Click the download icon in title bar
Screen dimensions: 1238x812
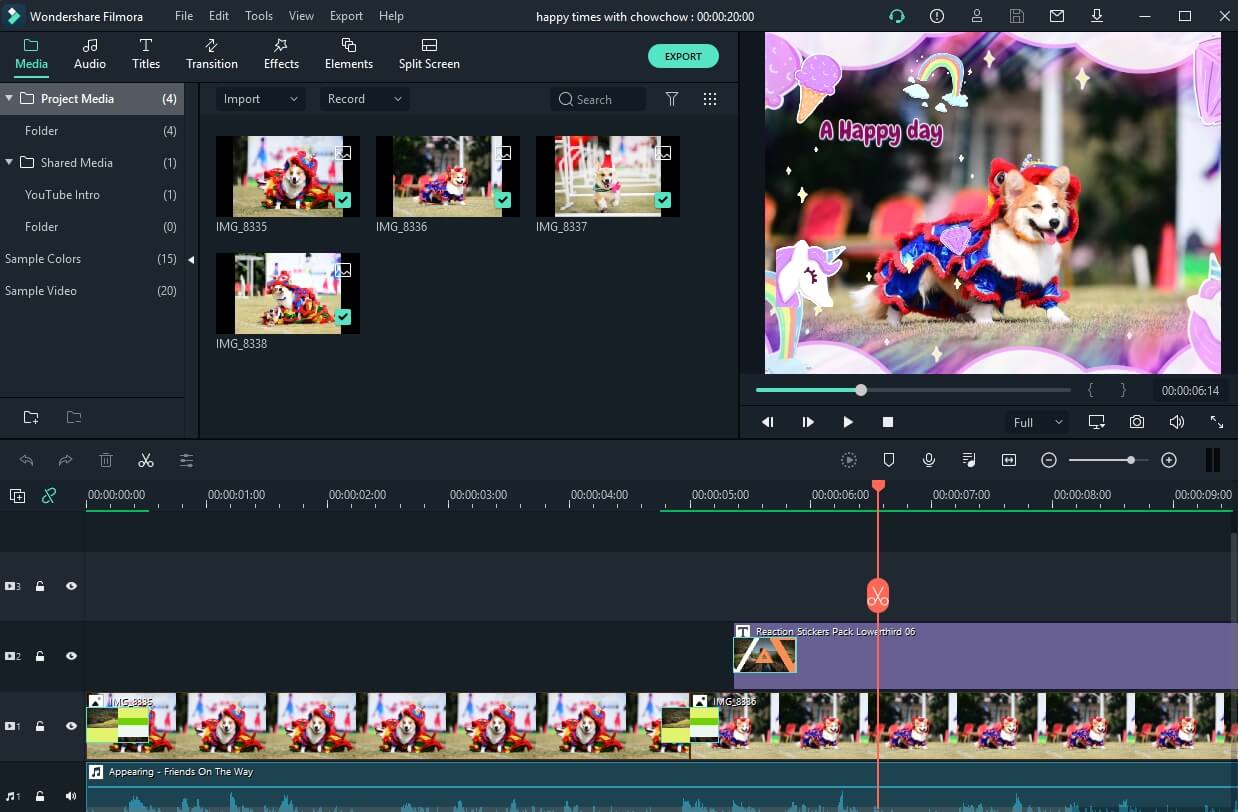click(1097, 16)
